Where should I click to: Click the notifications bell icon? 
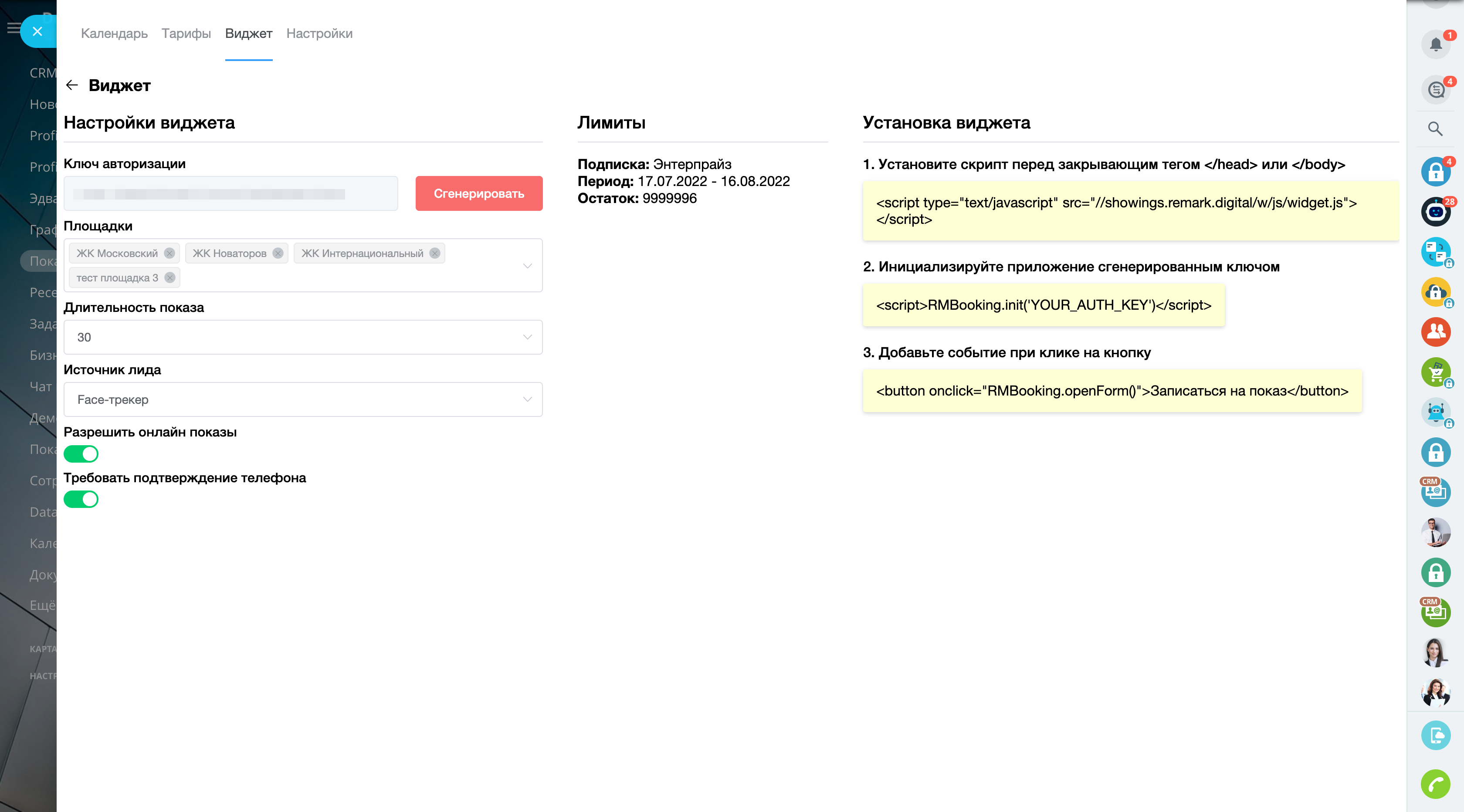click(x=1436, y=44)
